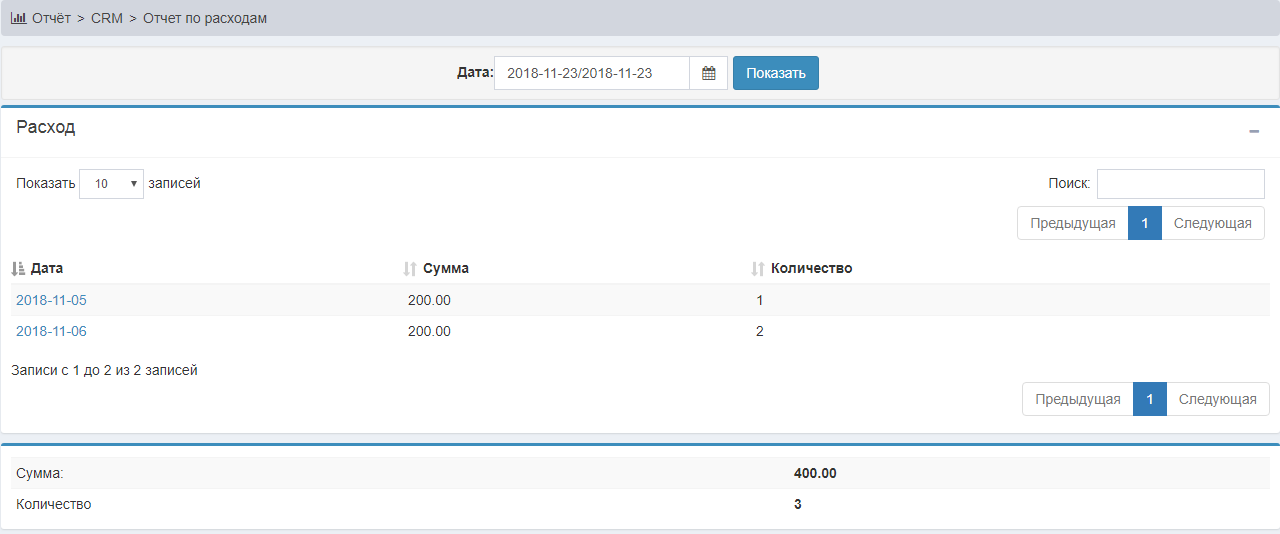
Task: Click bottom Предыдущая pagination button
Action: point(1077,399)
